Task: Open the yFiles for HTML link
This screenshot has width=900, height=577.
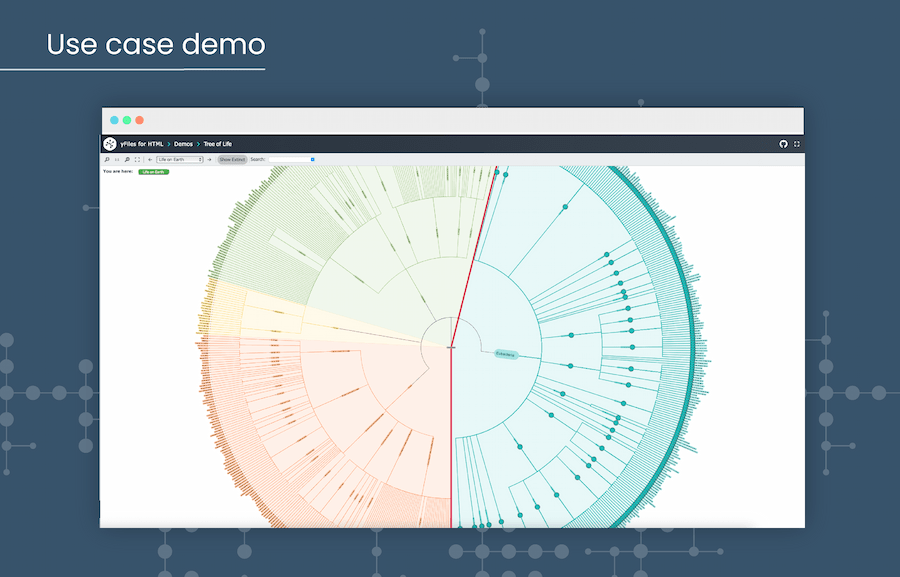Action: point(142,144)
